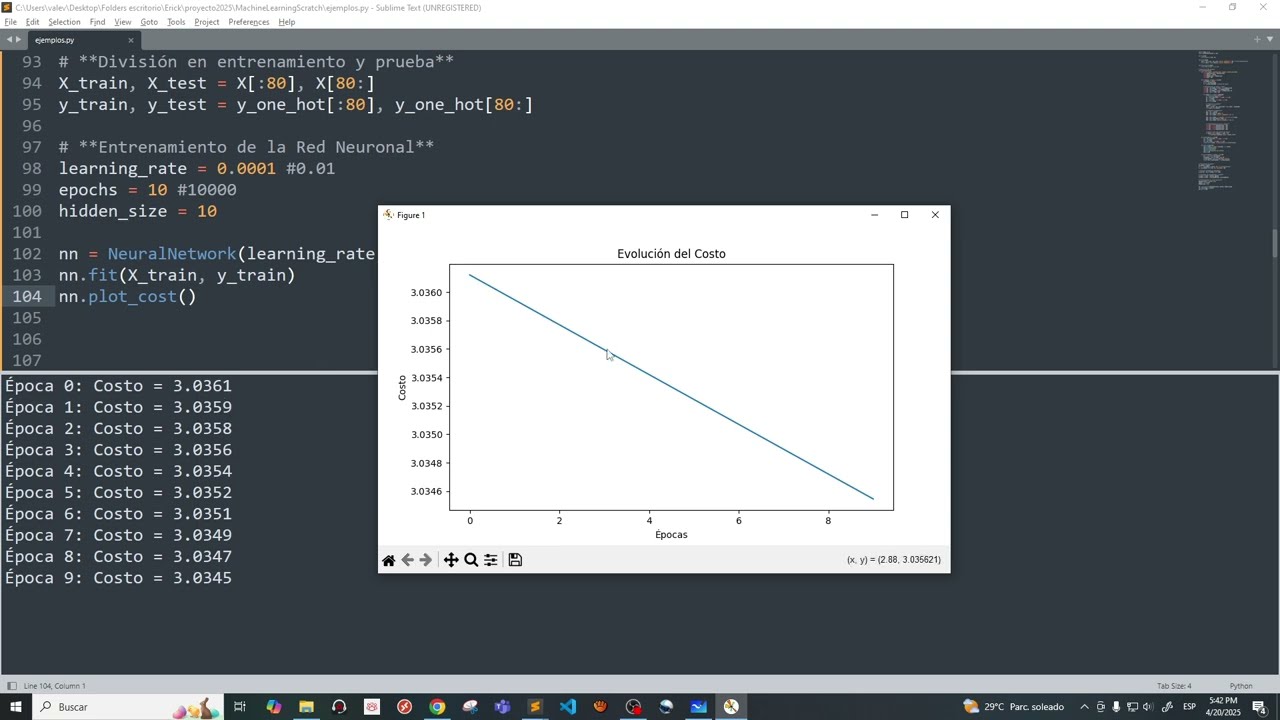This screenshot has width=1280, height=720.
Task: Close the Figure 1 window
Action: pos(935,215)
